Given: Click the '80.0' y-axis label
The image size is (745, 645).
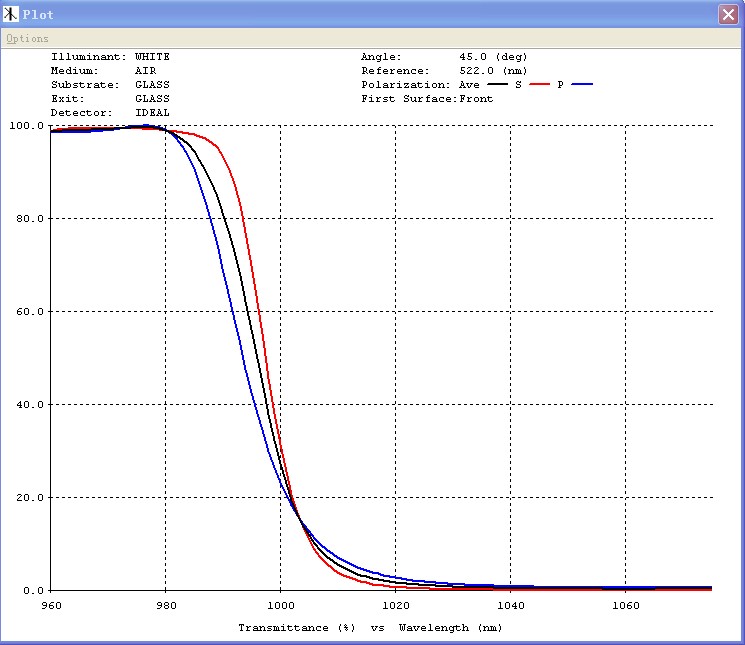Looking at the screenshot, I should (x=29, y=219).
